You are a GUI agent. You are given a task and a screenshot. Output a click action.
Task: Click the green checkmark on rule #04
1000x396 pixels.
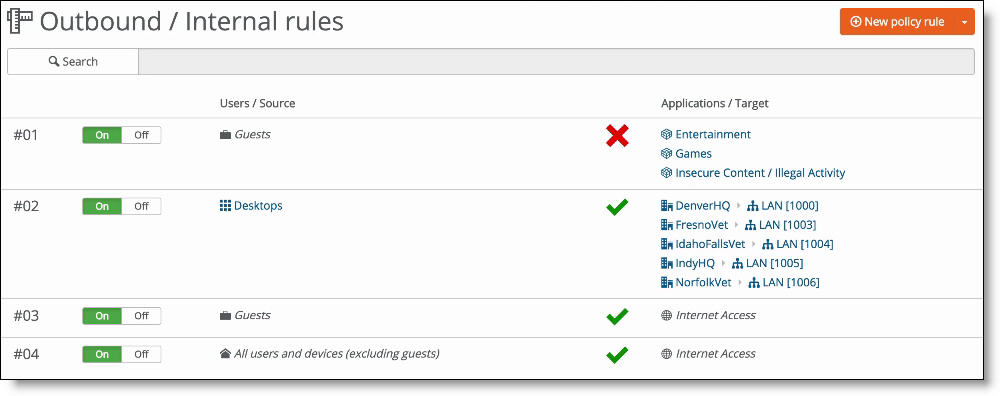pyautogui.click(x=617, y=355)
